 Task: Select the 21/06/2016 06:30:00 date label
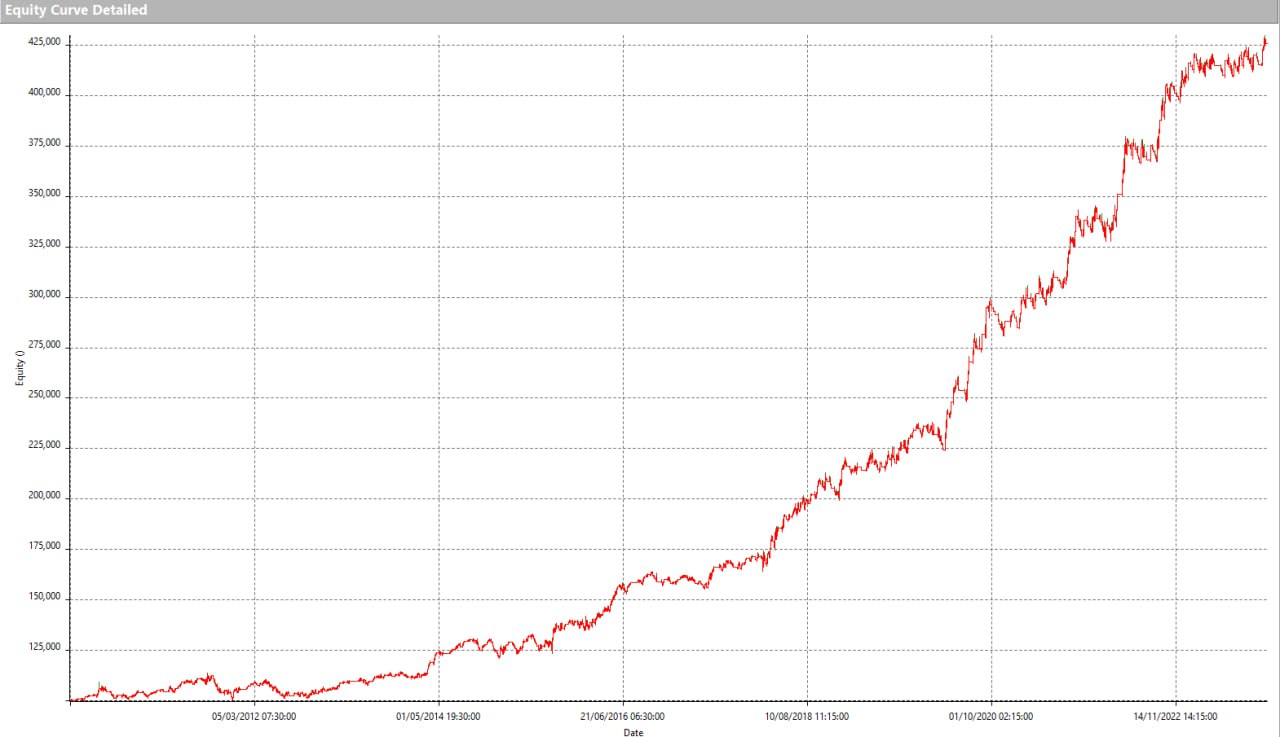click(622, 716)
